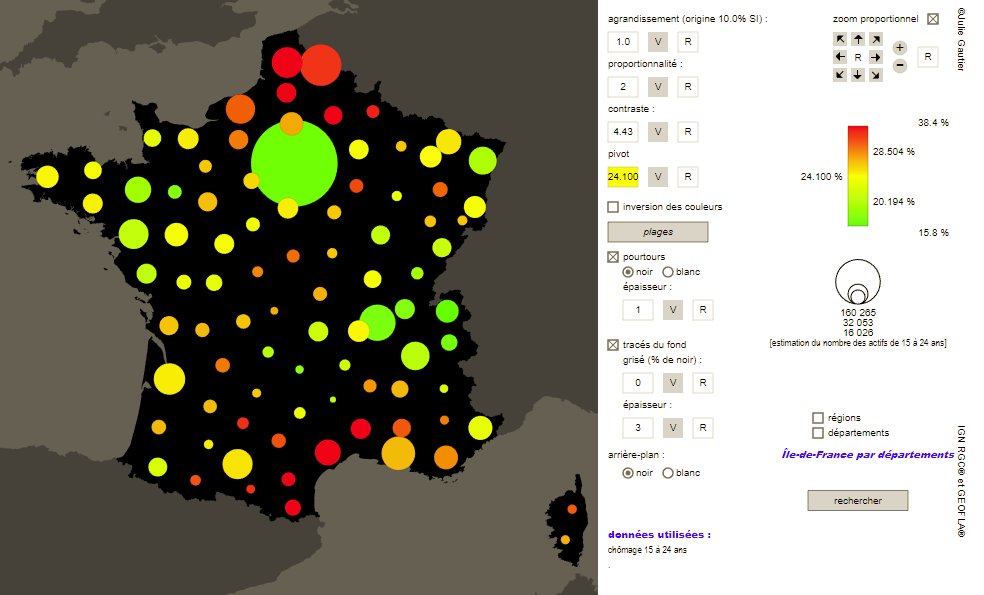This screenshot has height=595, width=984.
Task: Choose blanc for pourtours color
Action: (668, 272)
